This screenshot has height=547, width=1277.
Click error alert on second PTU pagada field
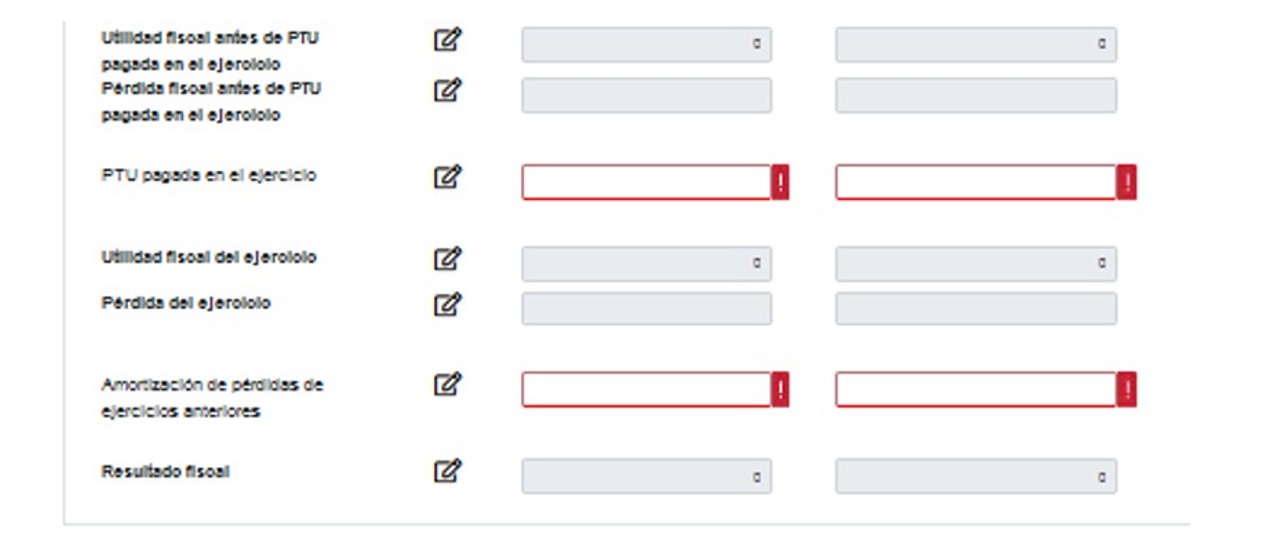point(1127,183)
